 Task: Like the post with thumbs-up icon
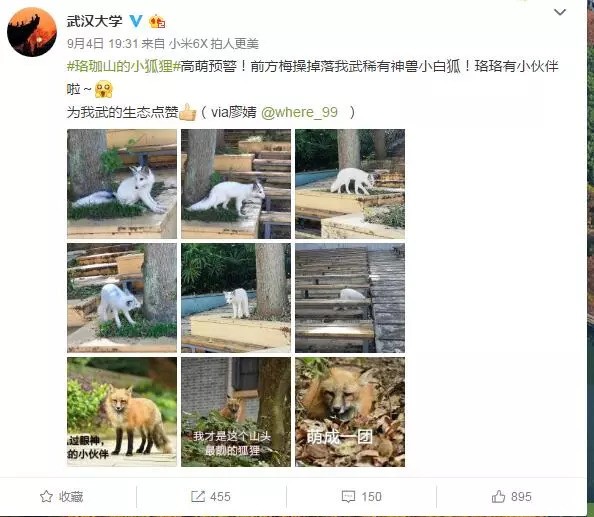point(498,496)
